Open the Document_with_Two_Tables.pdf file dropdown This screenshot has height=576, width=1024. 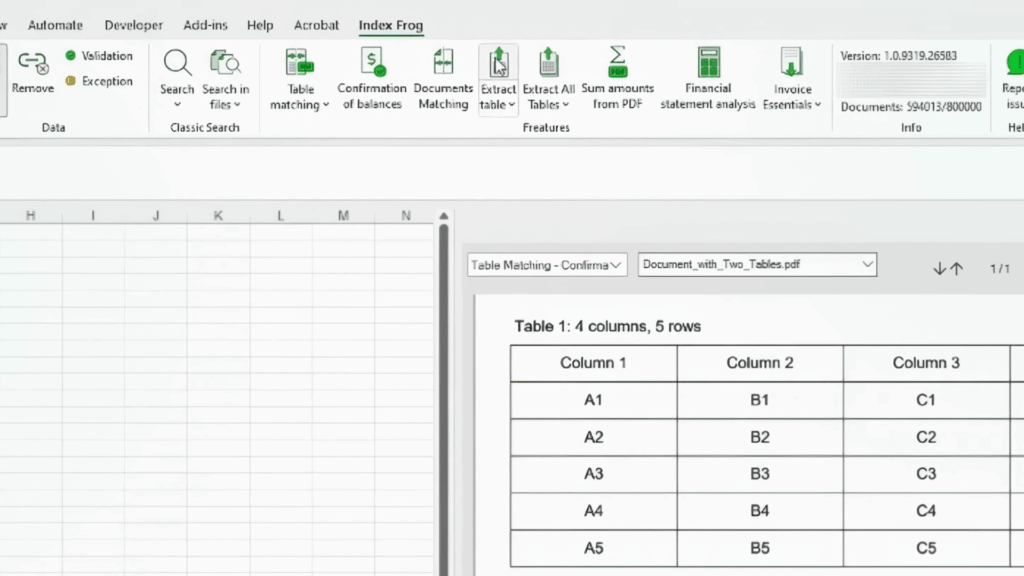click(758, 264)
